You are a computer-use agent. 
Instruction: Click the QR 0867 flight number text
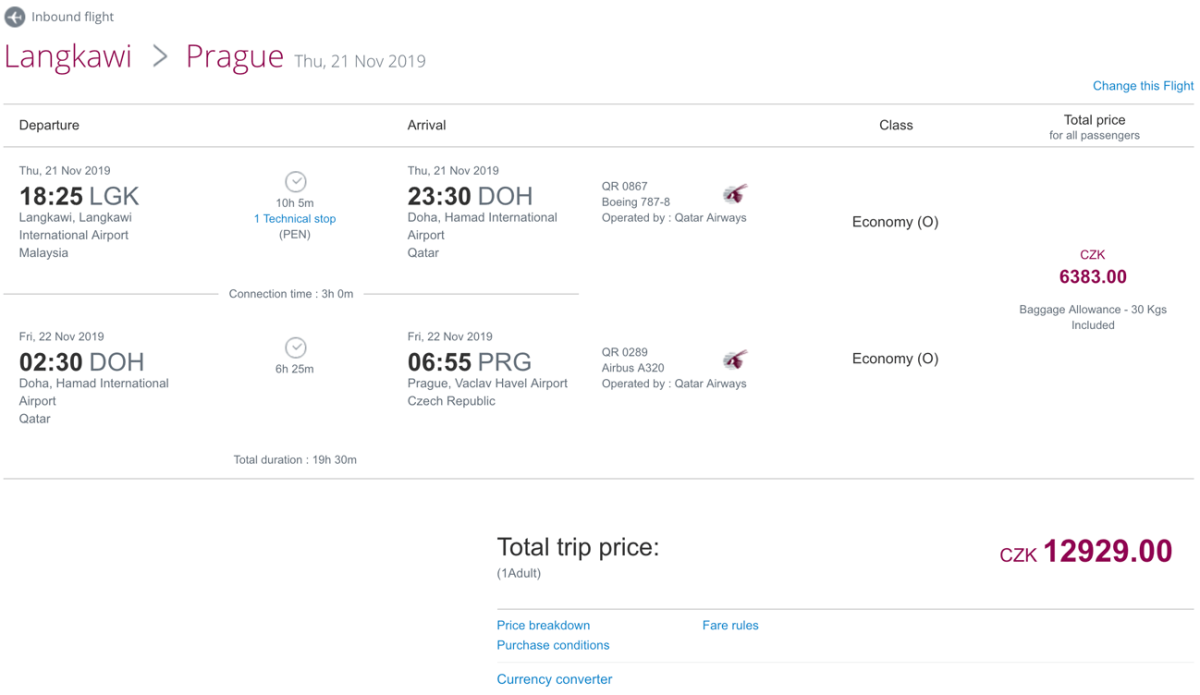[625, 186]
